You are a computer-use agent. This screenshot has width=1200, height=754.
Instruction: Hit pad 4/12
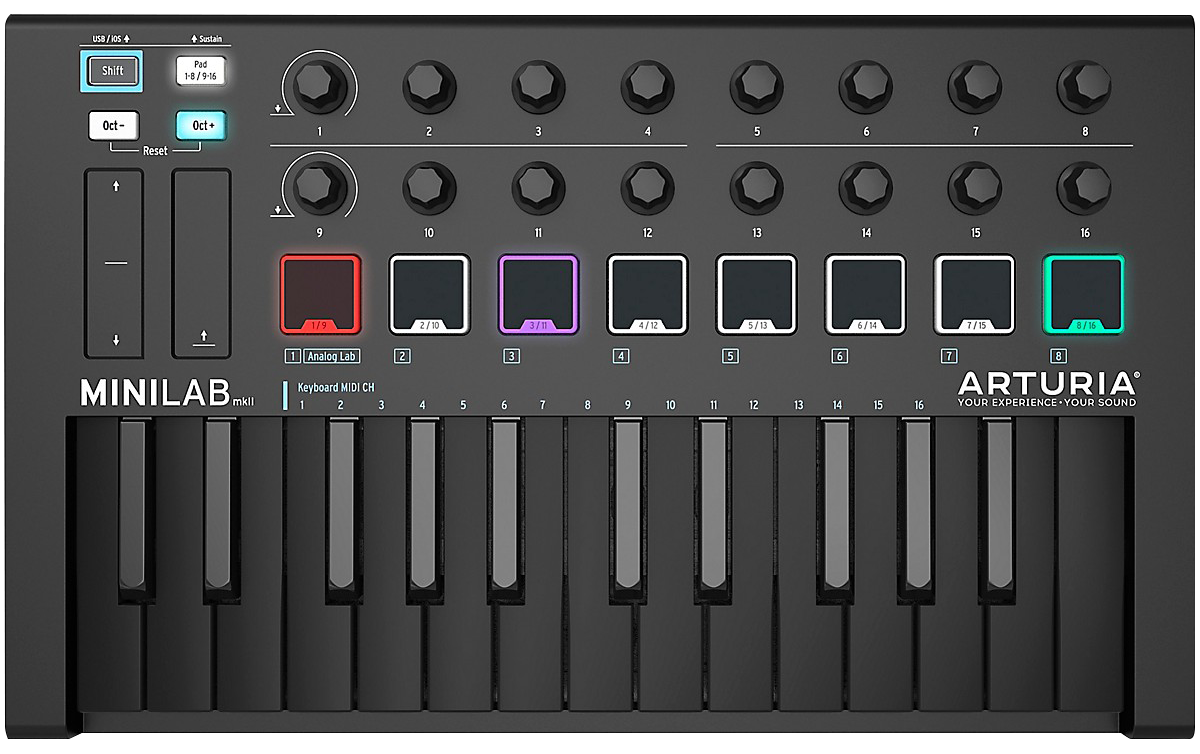tap(647, 294)
